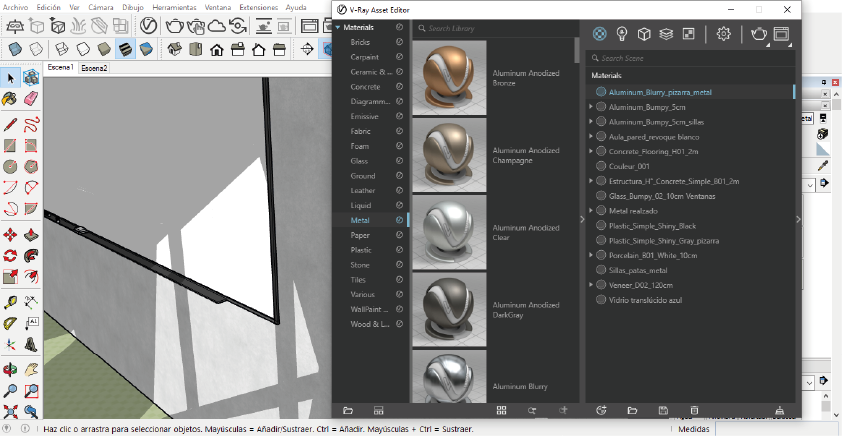Select the Rotate tool
The width and height of the screenshot is (842, 436).
[x=10, y=256]
